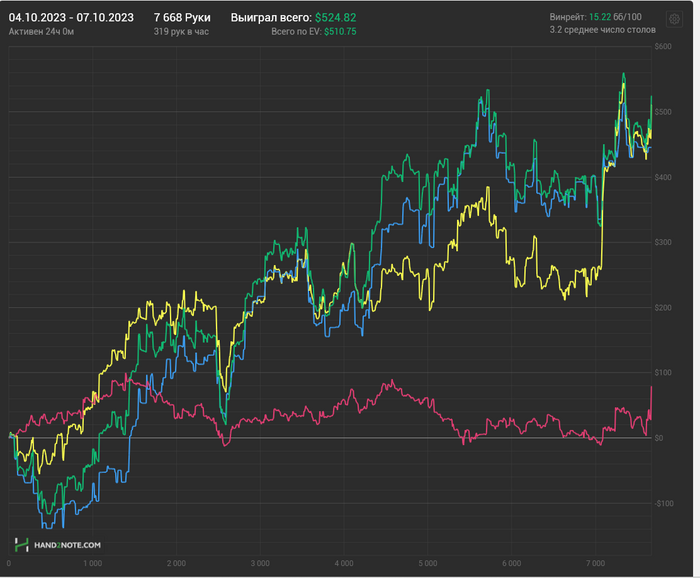Click the EV total value $510.75
Screen dimensions: 700x578
coord(340,32)
